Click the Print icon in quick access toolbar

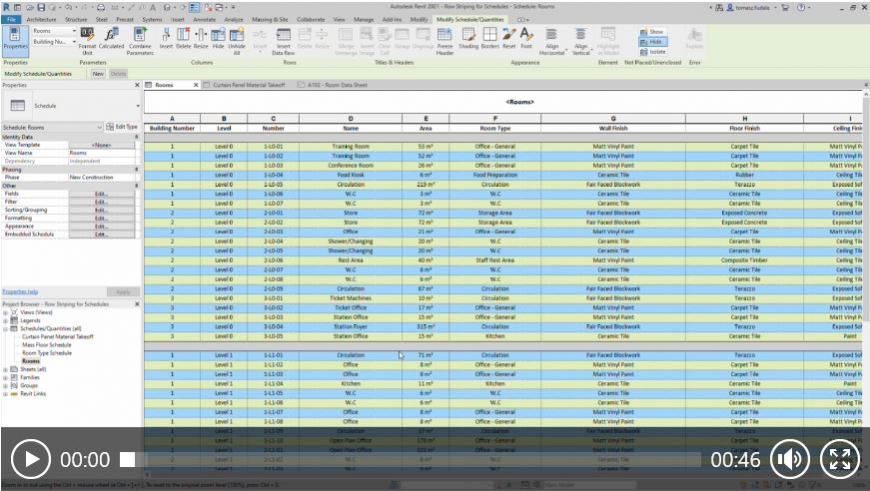(x=101, y=8)
